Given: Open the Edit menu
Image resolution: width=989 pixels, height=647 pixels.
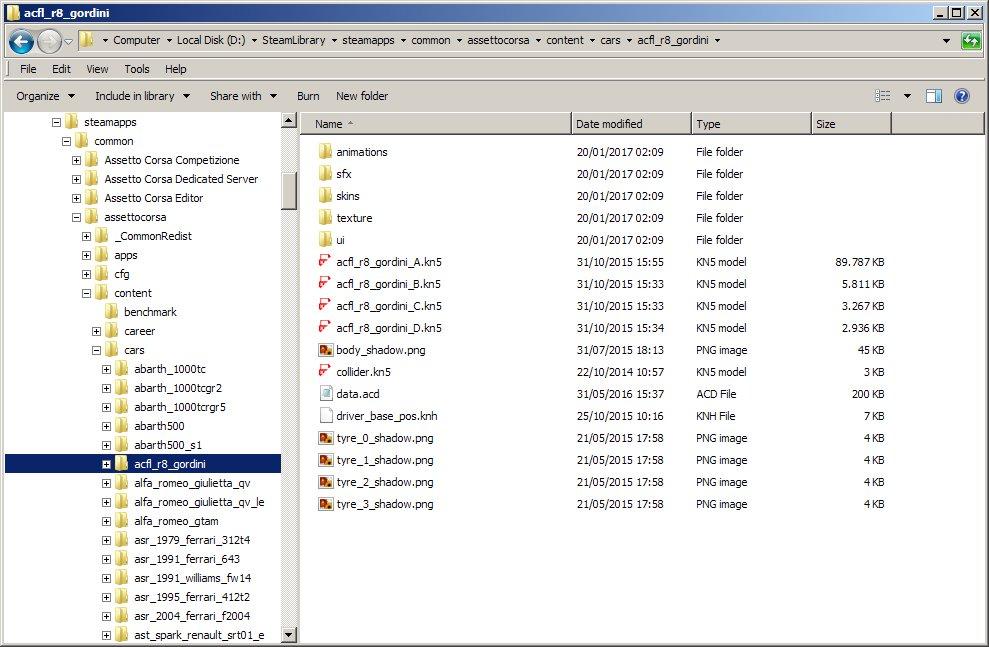Looking at the screenshot, I should [x=61, y=69].
